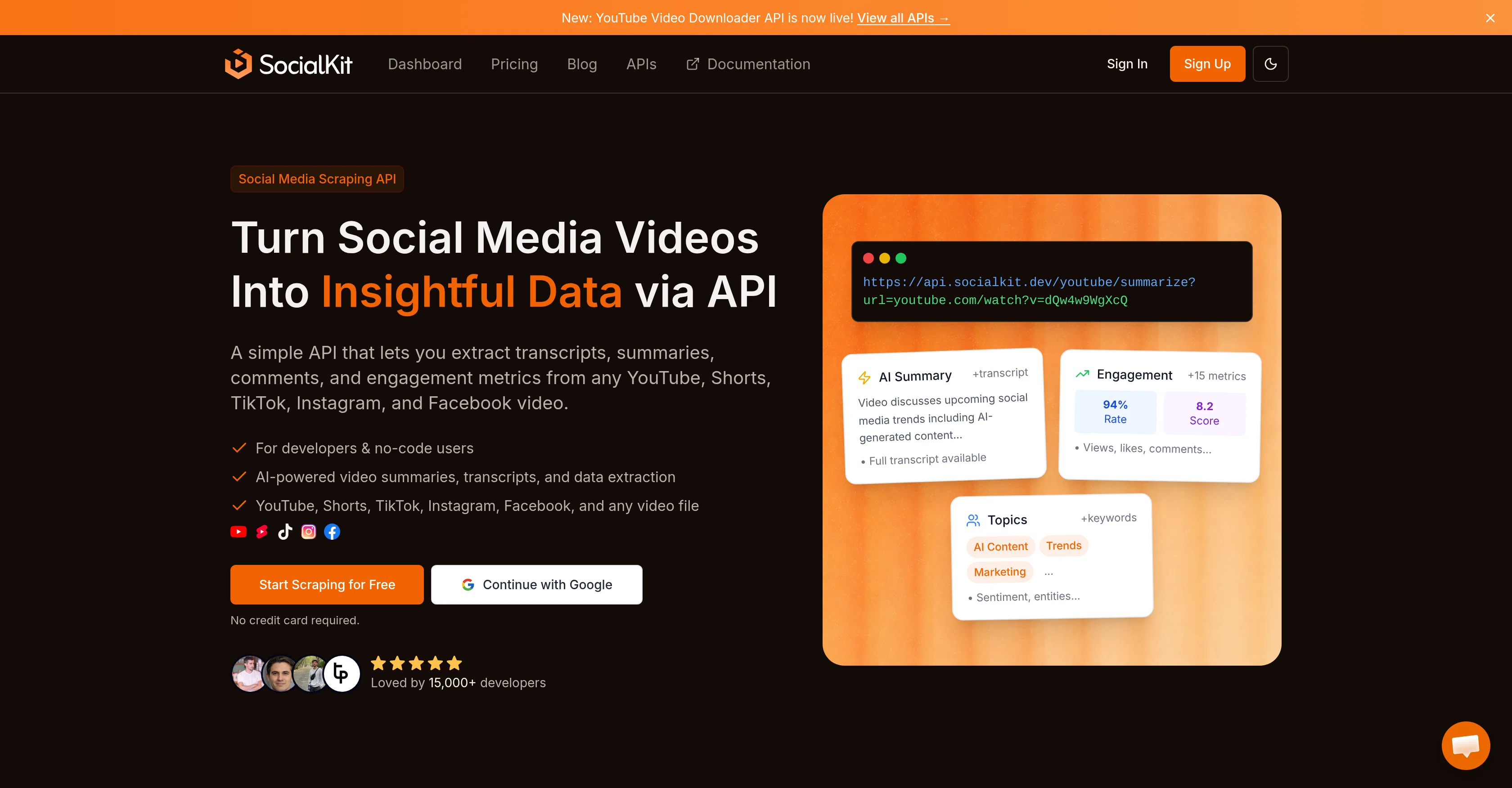Screen dimensions: 1512x788
Task: Open the APIs nav item
Action: coord(641,64)
